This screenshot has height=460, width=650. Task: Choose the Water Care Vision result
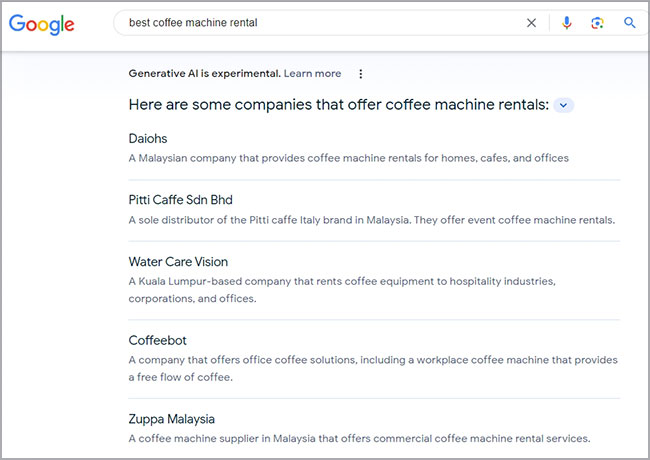click(x=178, y=262)
